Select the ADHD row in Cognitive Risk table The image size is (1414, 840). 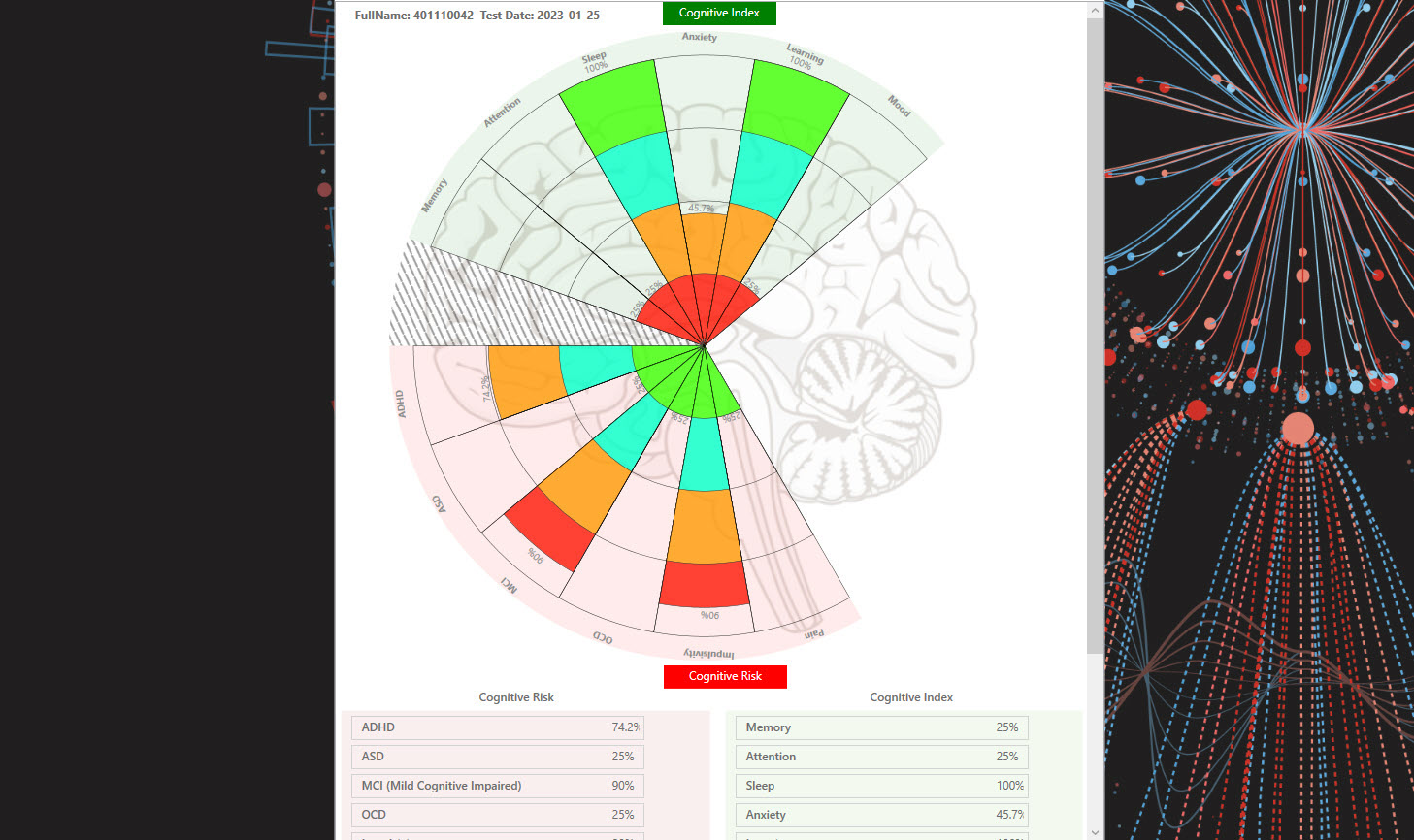click(x=498, y=727)
